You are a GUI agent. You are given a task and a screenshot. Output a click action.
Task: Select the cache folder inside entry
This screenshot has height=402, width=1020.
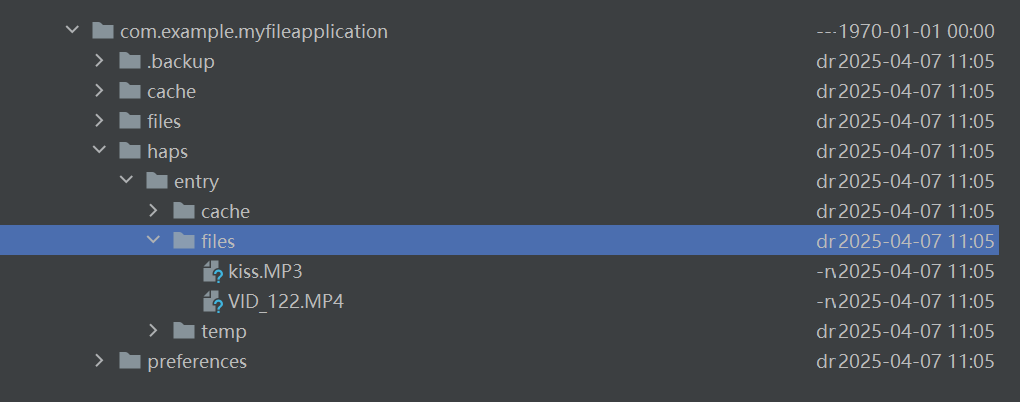(x=225, y=212)
